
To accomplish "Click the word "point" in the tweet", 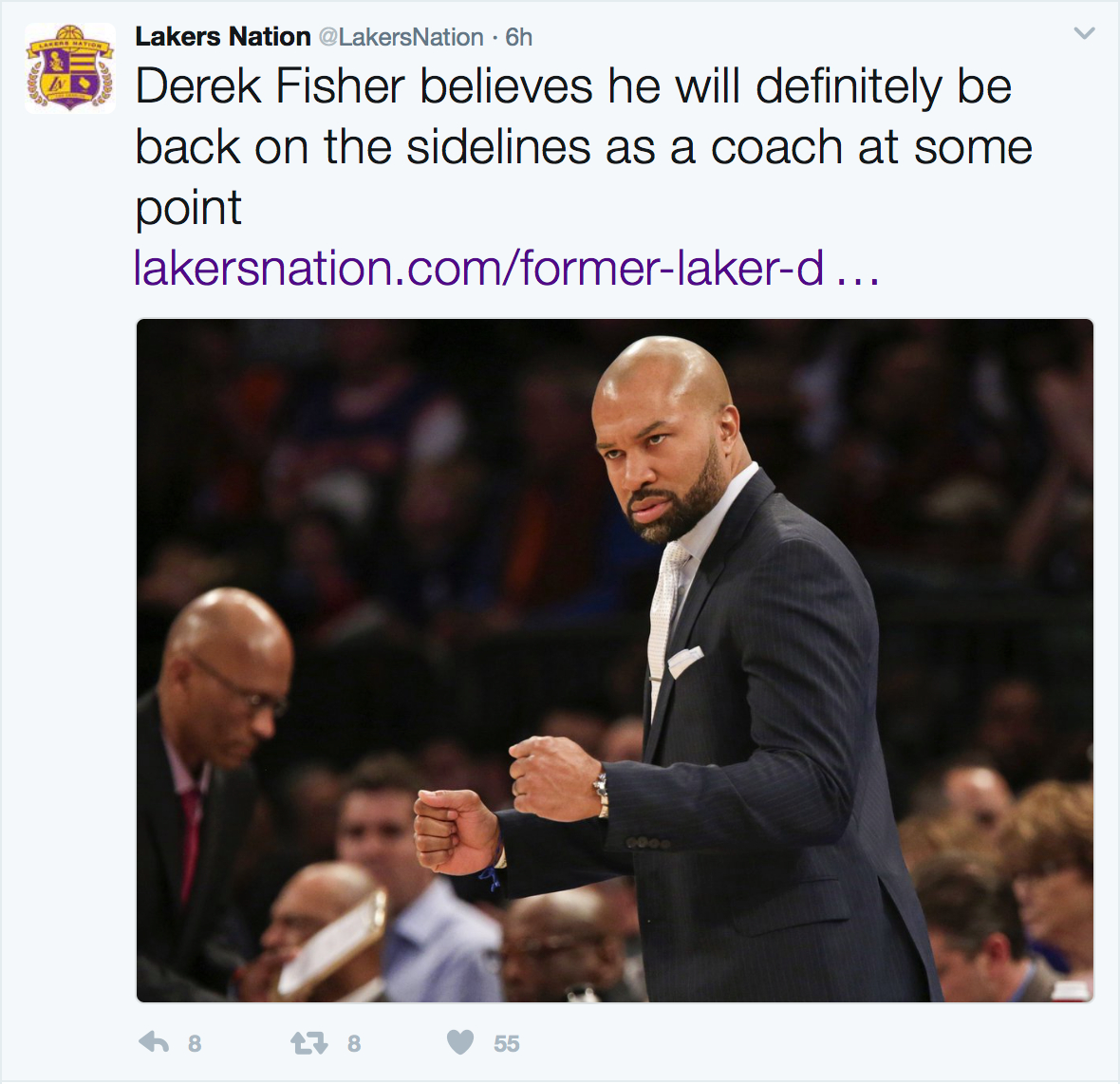I will click(x=189, y=209).
